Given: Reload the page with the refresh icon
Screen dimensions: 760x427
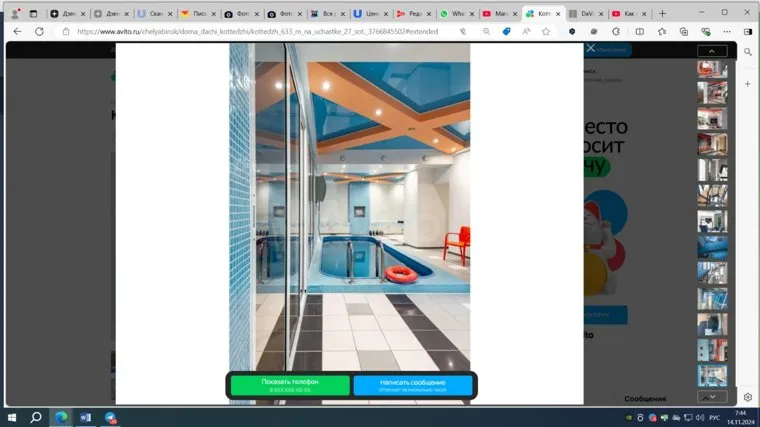Looking at the screenshot, I should [40, 31].
